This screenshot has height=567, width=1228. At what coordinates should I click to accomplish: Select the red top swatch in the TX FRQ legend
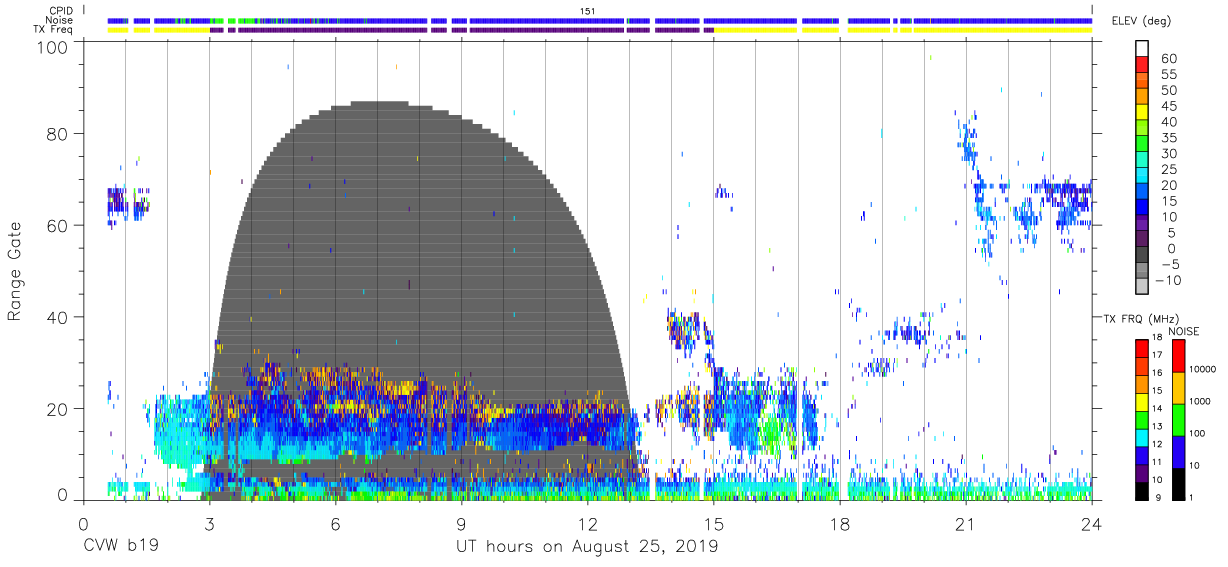pyautogui.click(x=1140, y=347)
